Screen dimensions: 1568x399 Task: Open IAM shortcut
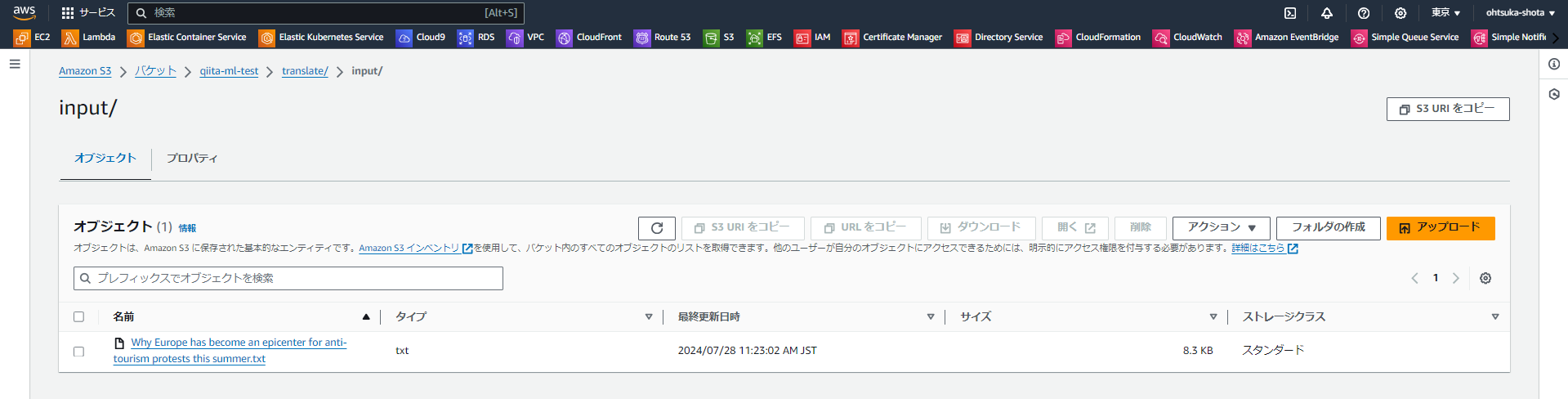(813, 38)
